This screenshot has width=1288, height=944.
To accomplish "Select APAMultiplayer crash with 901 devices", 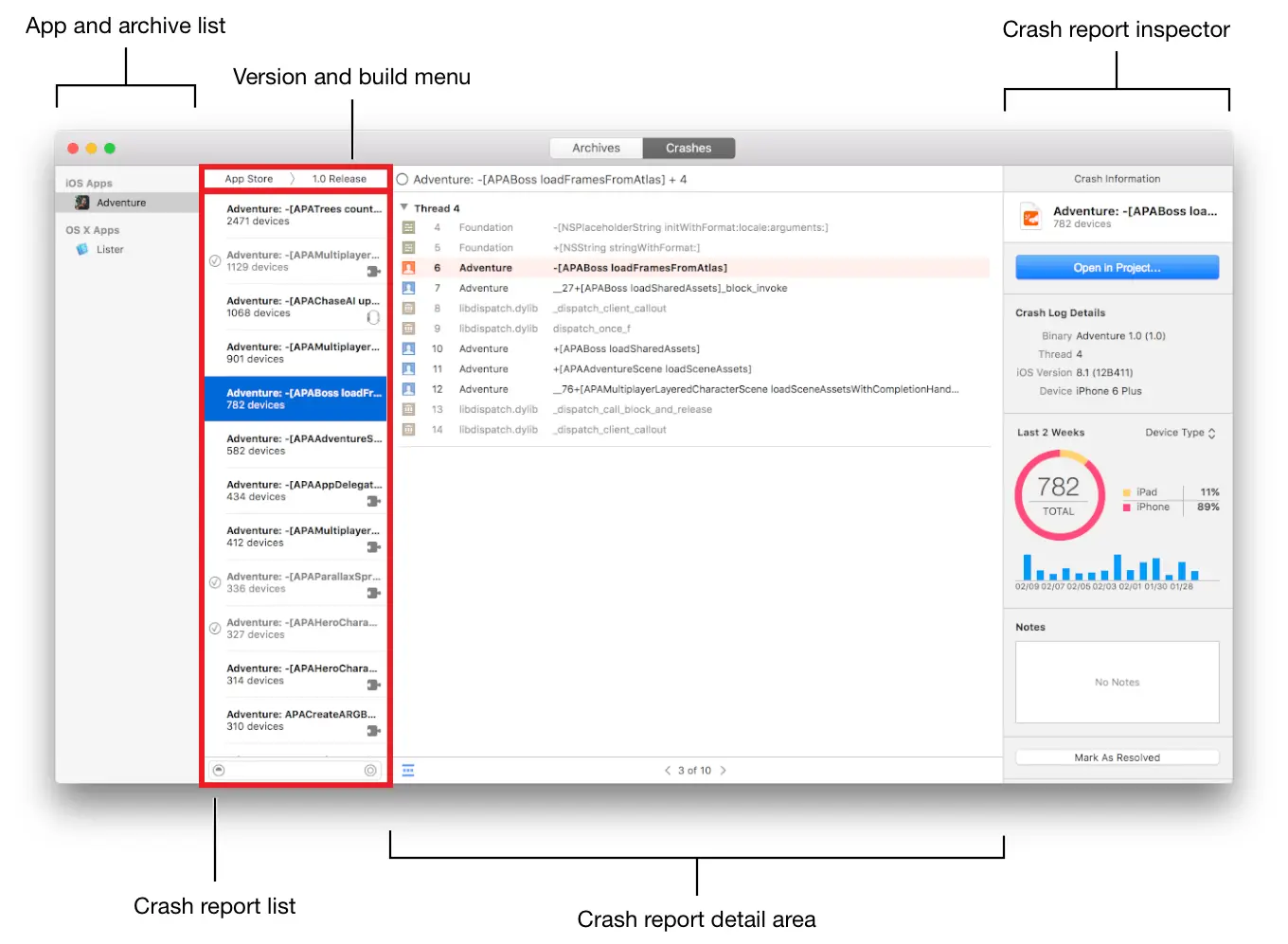I will (295, 353).
